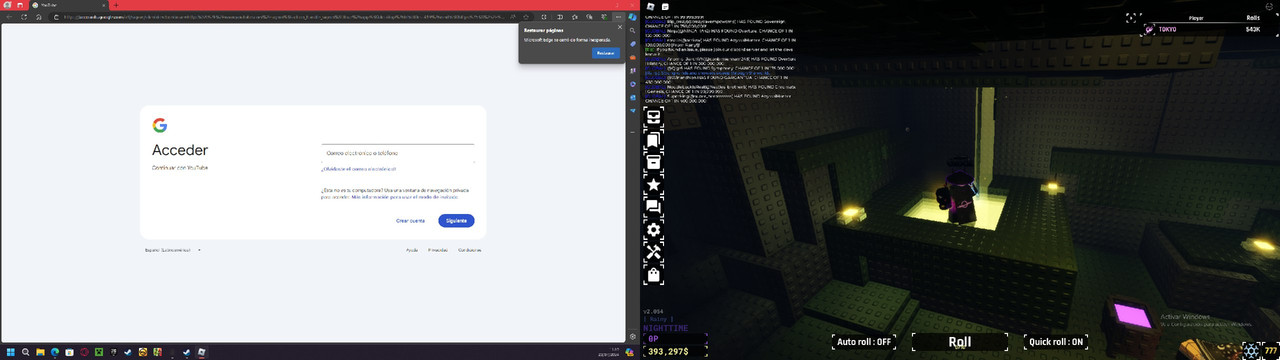Screen dimensions: 1280x360
Task: Click the 393,297$ money counter
Action: [674, 352]
